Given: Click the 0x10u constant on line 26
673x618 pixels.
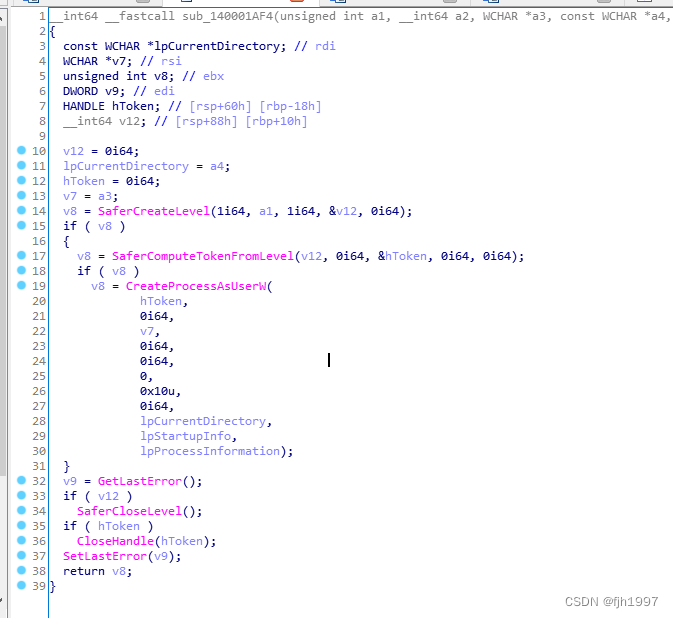Looking at the screenshot, I should pyautogui.click(x=157, y=391).
